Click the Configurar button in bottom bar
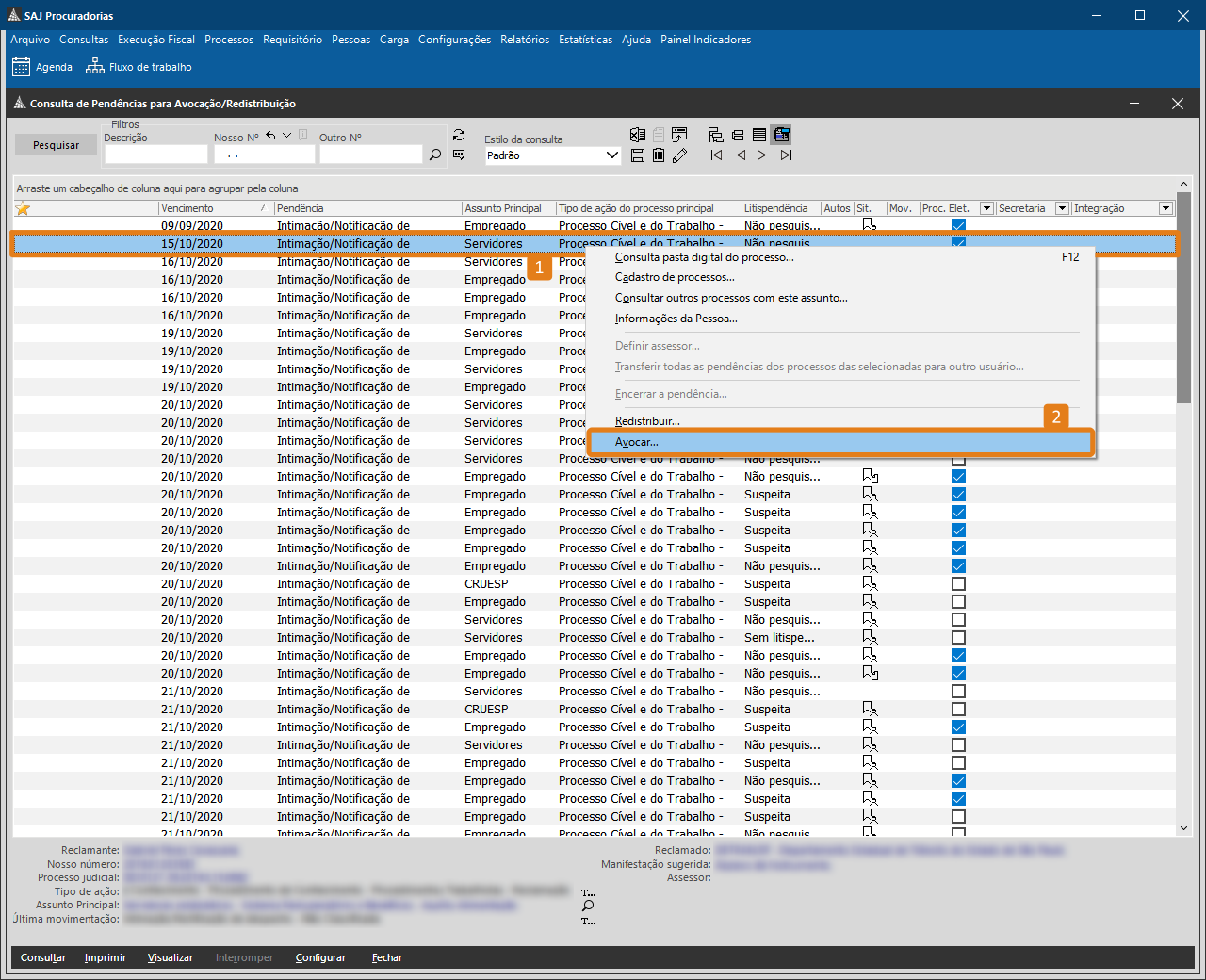Image resolution: width=1206 pixels, height=980 pixels. 320,957
